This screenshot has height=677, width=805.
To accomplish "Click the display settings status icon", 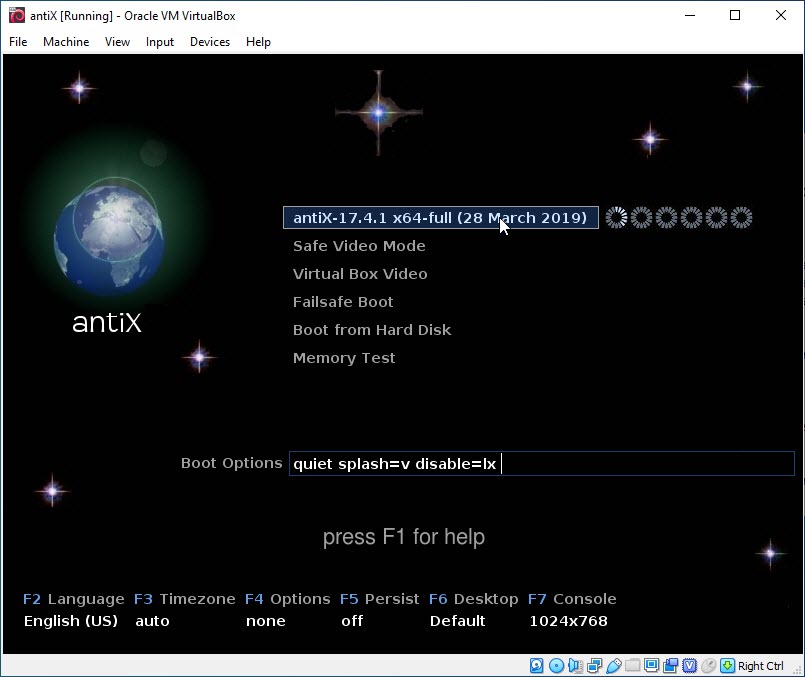I will (651, 666).
